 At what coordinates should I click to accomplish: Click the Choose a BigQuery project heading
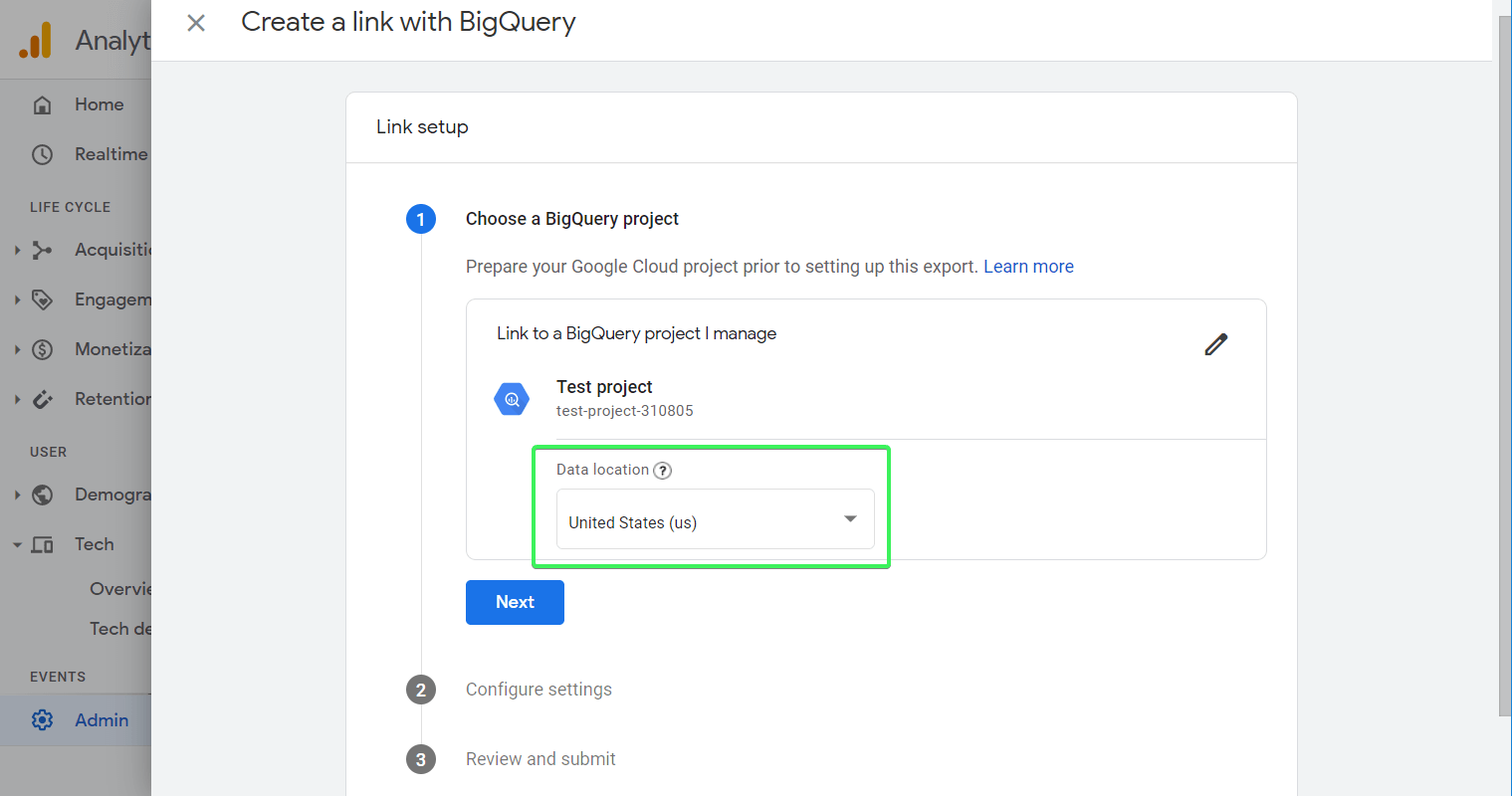(x=572, y=219)
